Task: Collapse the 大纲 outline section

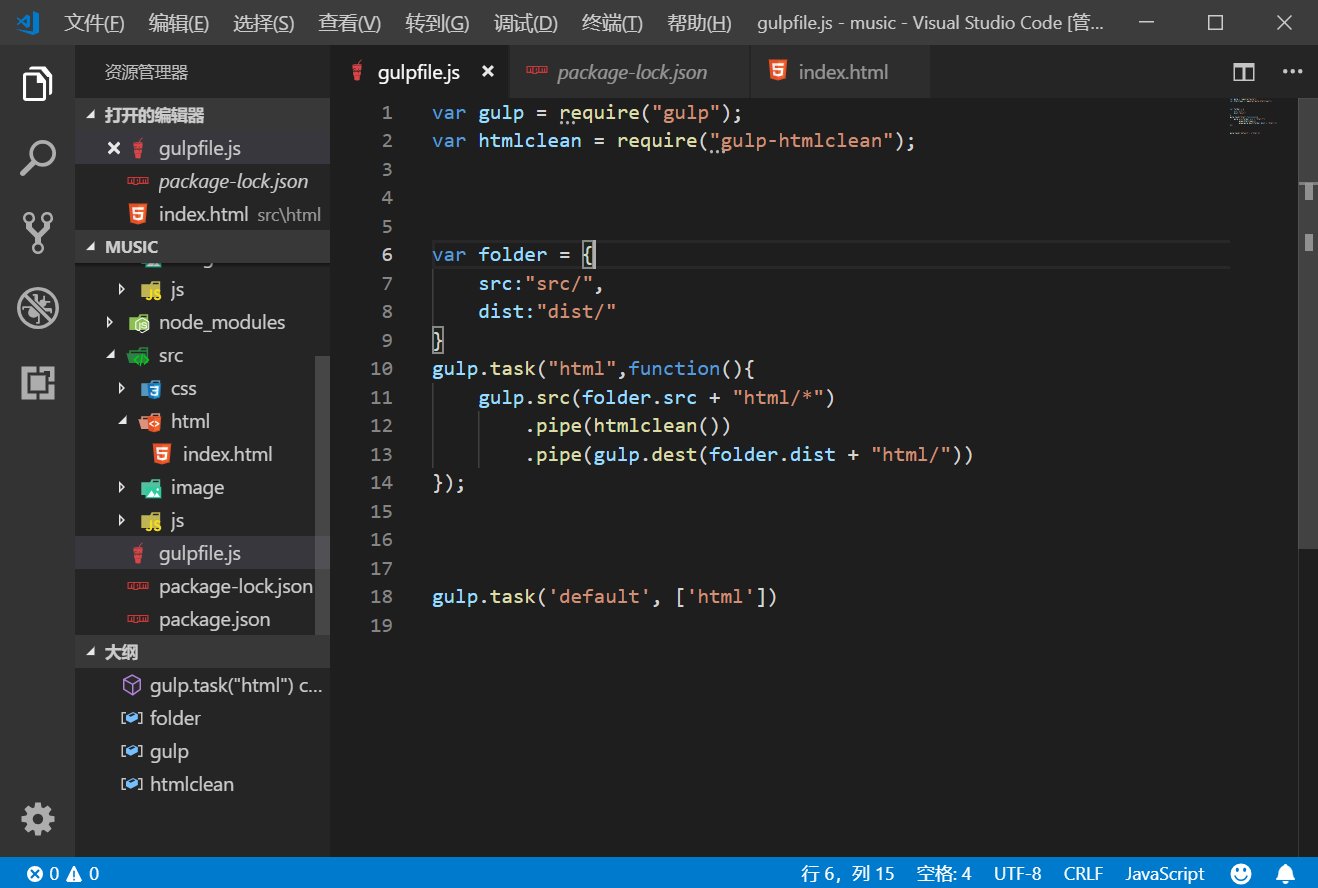Action: [x=202, y=652]
